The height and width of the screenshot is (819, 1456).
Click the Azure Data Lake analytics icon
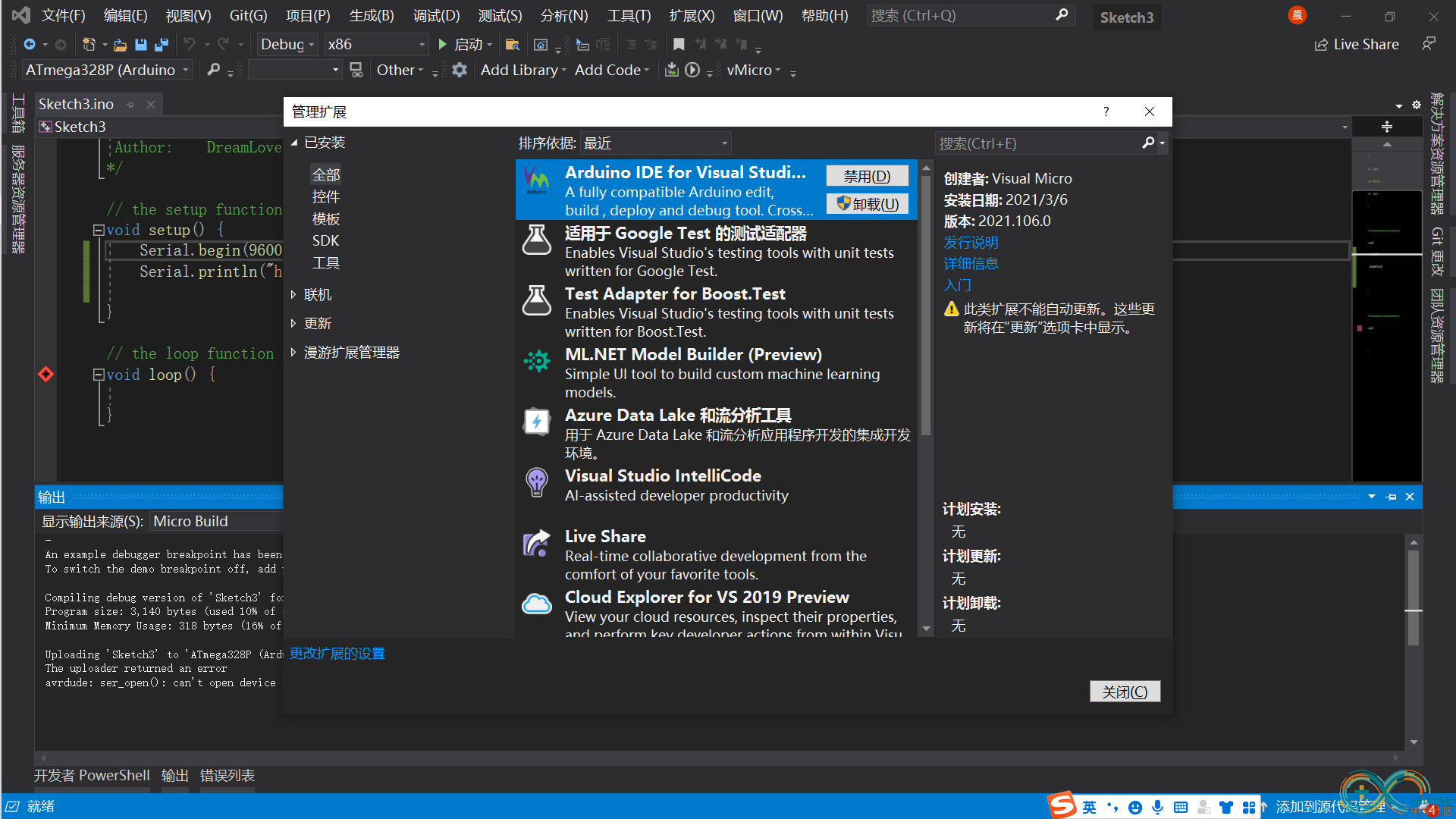(x=535, y=420)
